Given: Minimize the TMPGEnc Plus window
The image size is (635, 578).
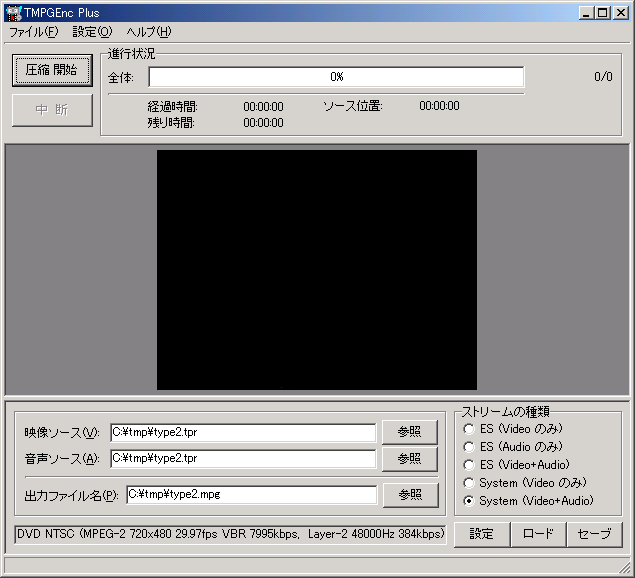Looking at the screenshot, I should [x=586, y=13].
